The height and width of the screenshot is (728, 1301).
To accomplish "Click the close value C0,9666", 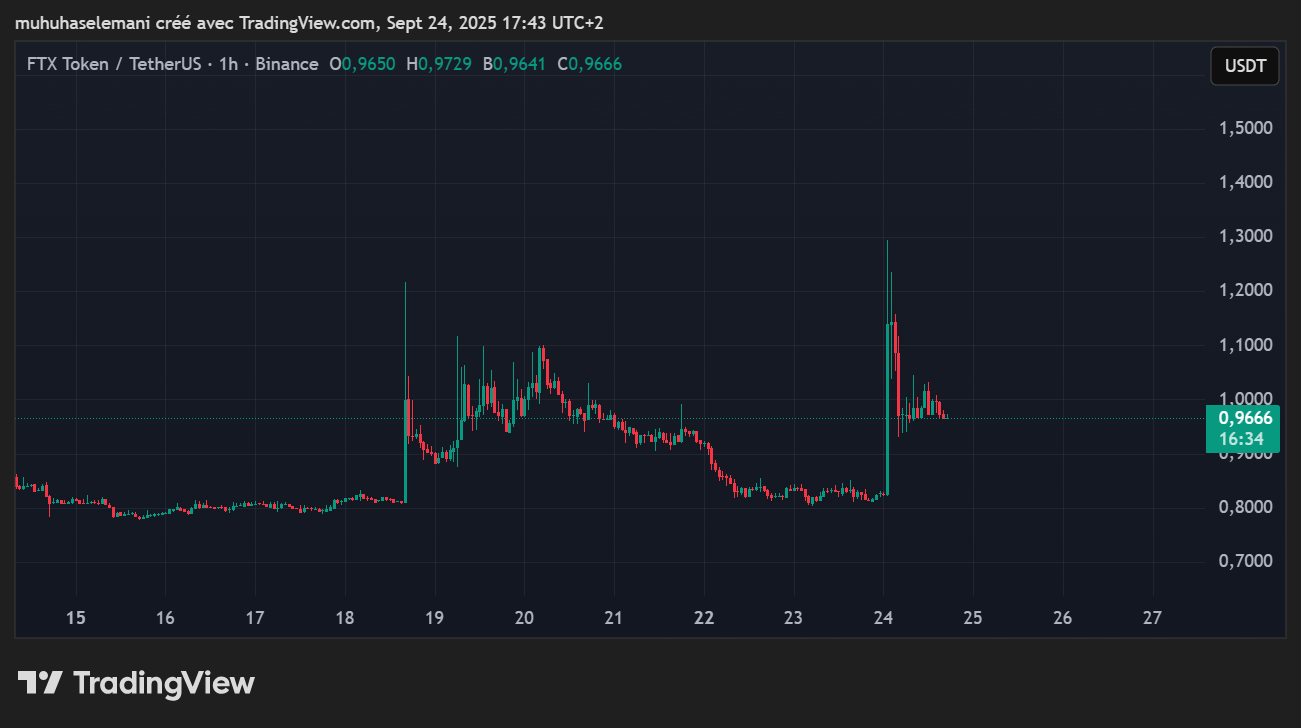I will click(589, 64).
